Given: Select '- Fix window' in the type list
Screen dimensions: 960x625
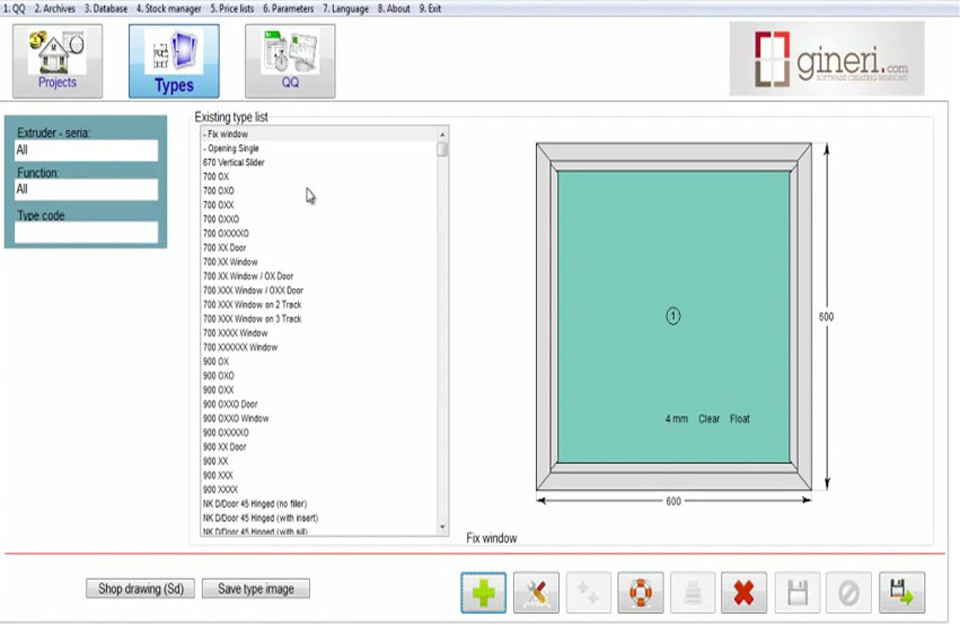Looking at the screenshot, I should 319,134.
